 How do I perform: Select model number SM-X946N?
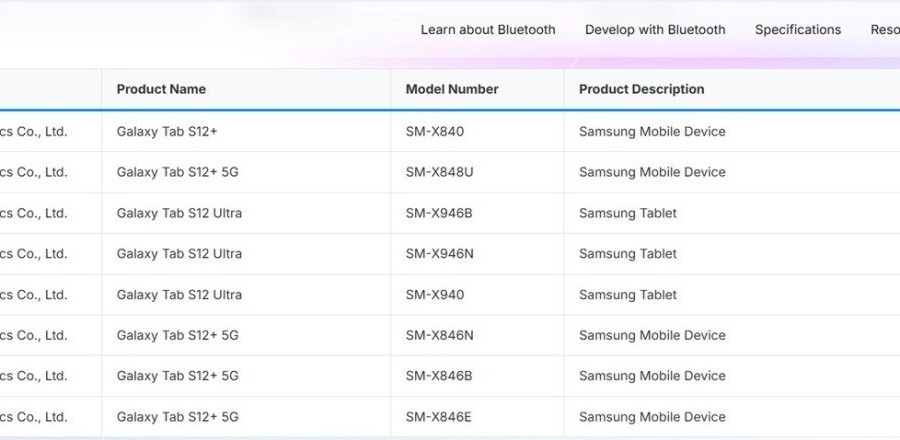440,254
